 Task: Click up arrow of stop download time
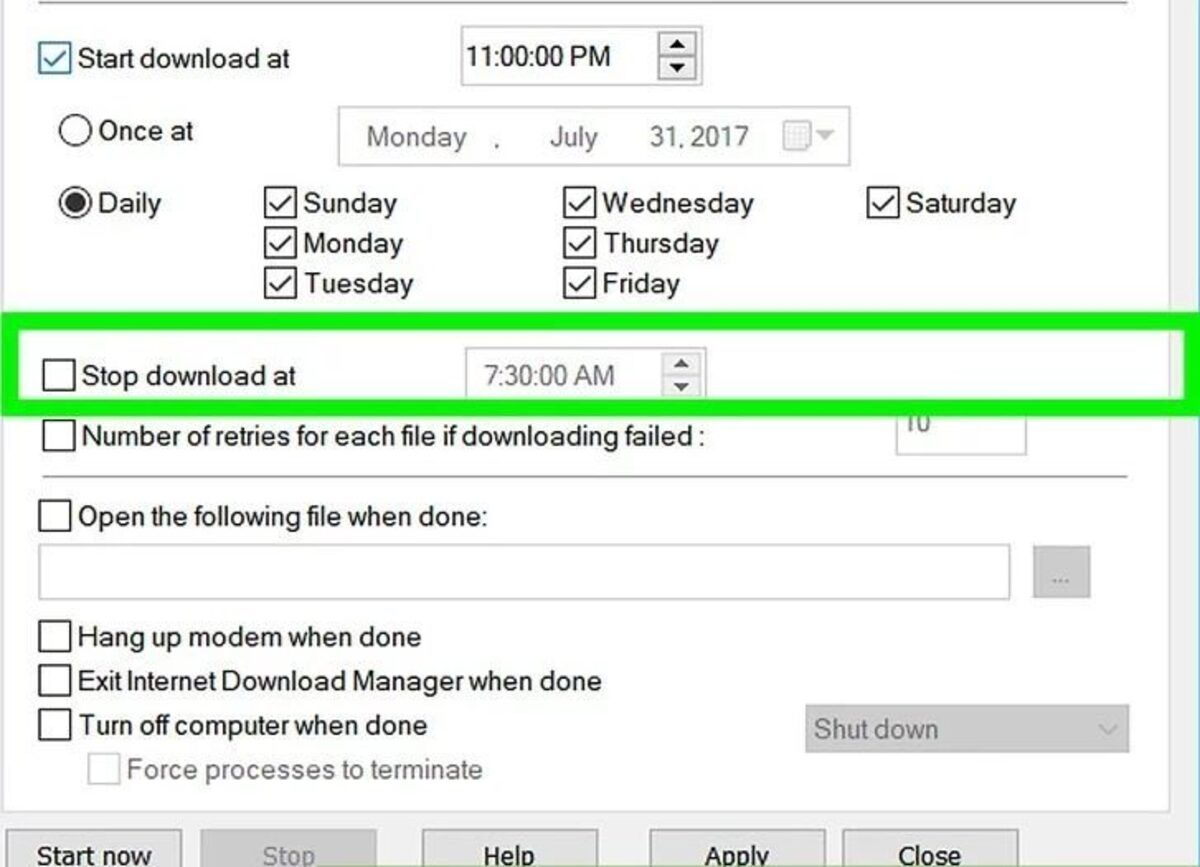tap(681, 365)
